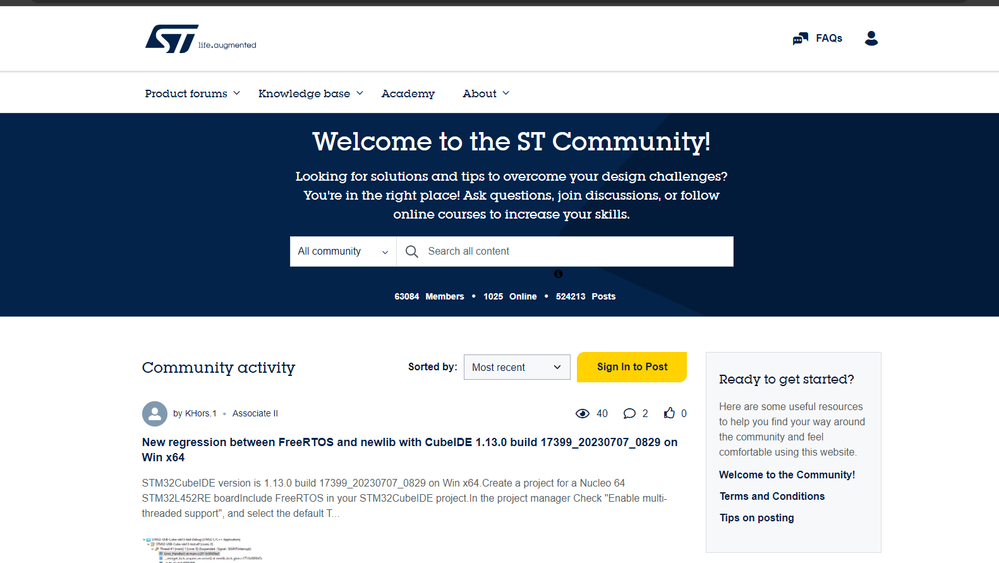Open the user profile icon
999x563 pixels.
coord(871,38)
